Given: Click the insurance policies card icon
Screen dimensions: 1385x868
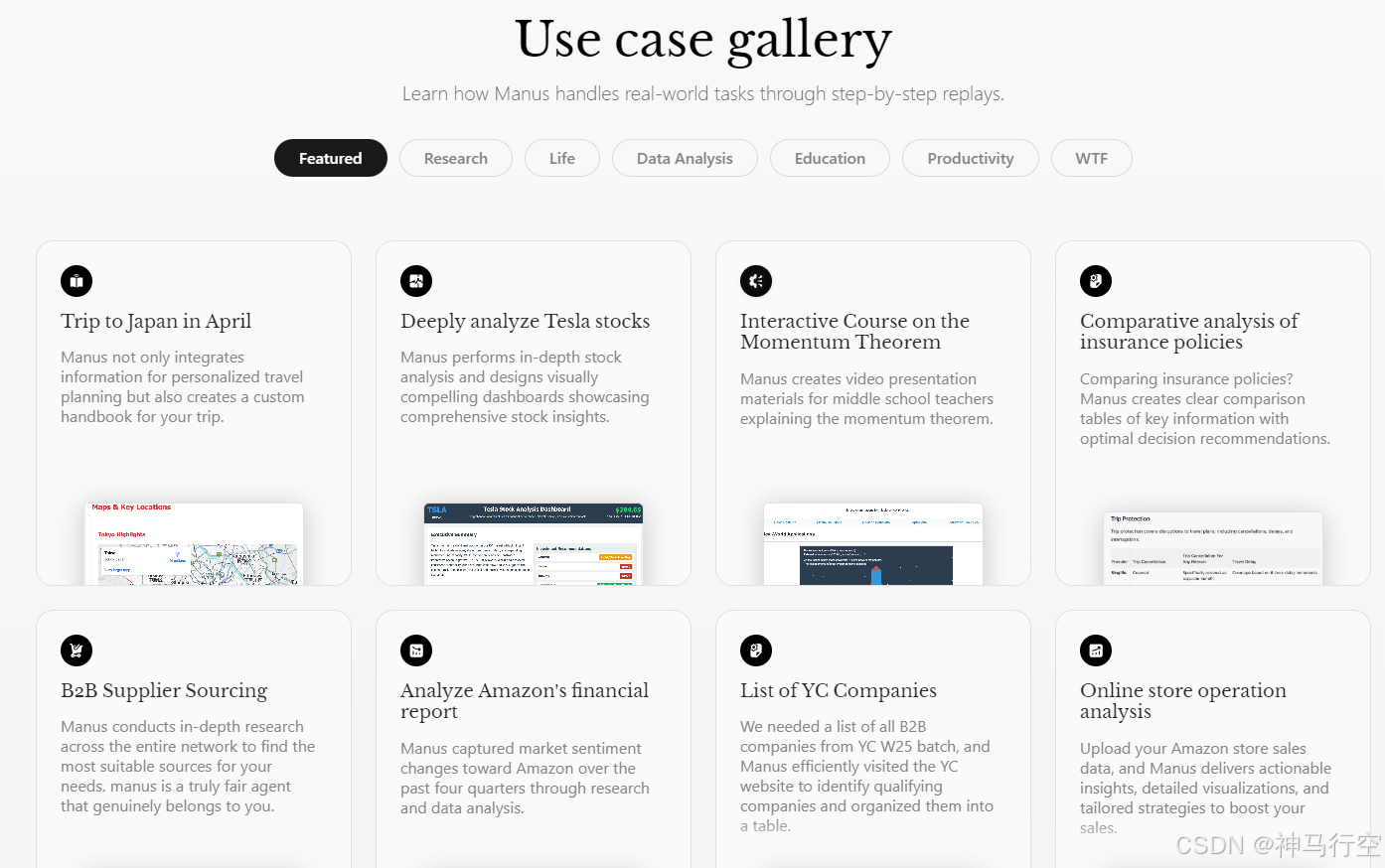Looking at the screenshot, I should pos(1096,281).
